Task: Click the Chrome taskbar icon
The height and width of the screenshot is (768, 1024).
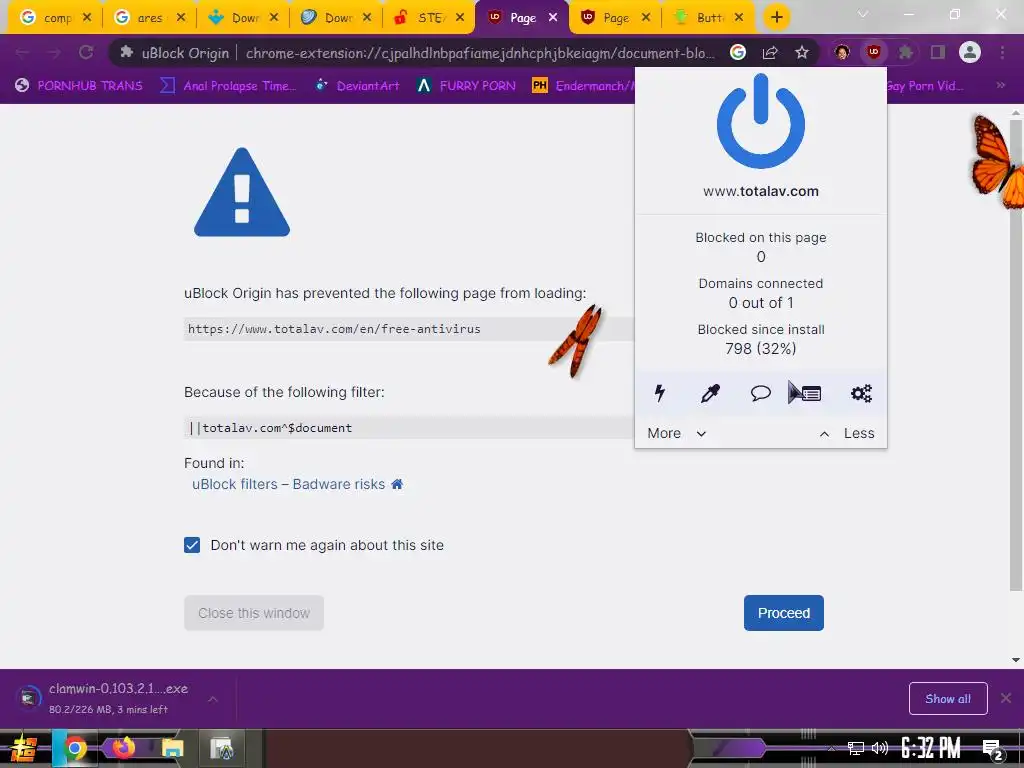Action: click(75, 748)
